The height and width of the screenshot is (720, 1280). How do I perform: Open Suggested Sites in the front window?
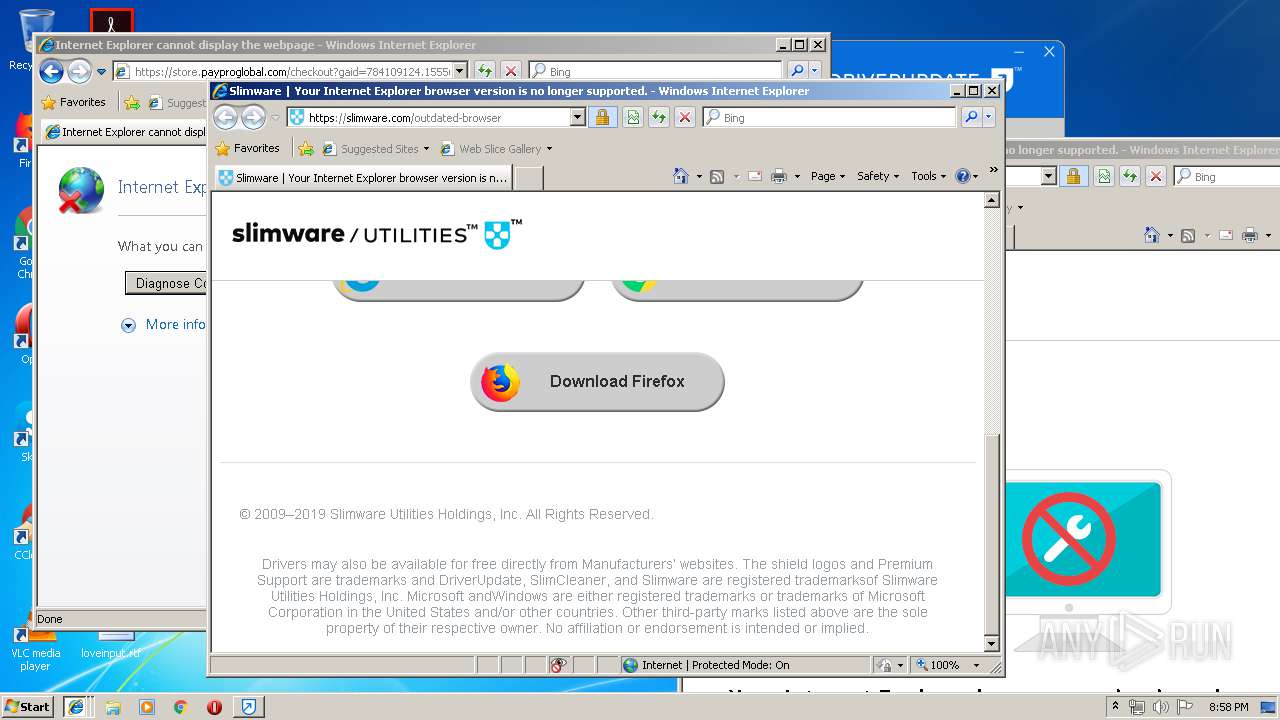[x=375, y=149]
